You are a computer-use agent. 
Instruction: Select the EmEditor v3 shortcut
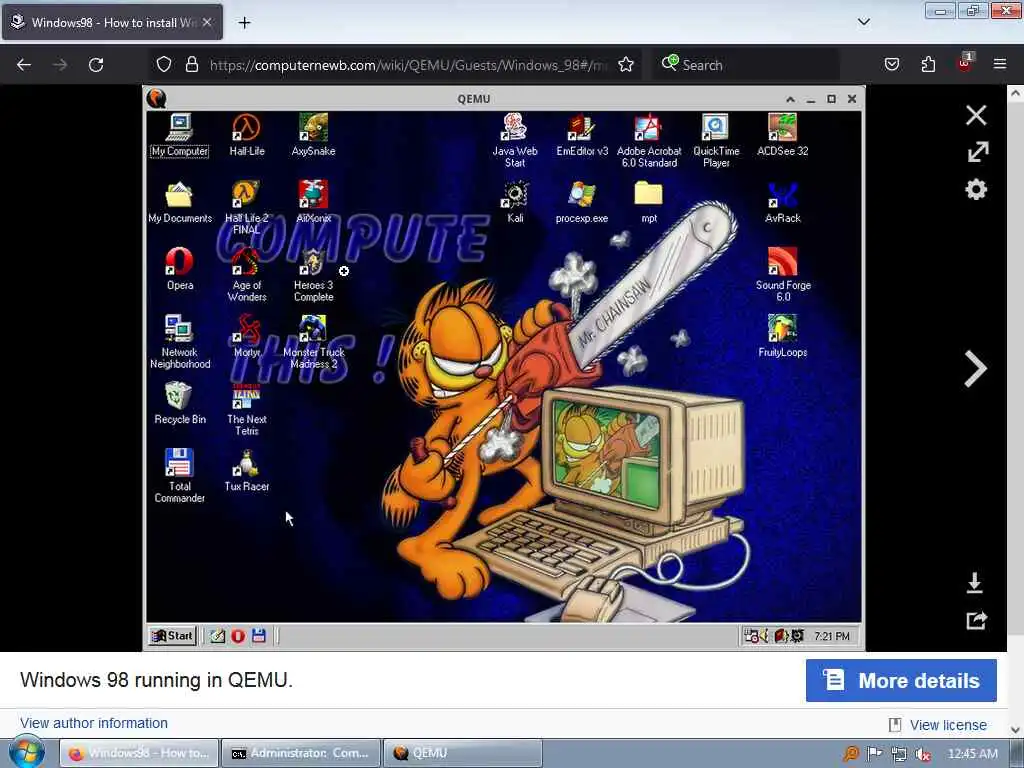click(x=582, y=135)
